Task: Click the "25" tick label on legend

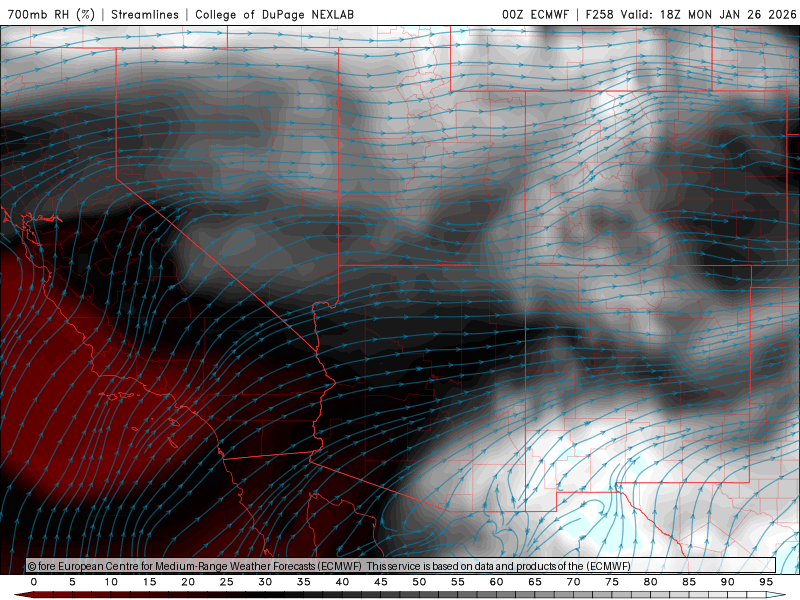Action: (227, 582)
